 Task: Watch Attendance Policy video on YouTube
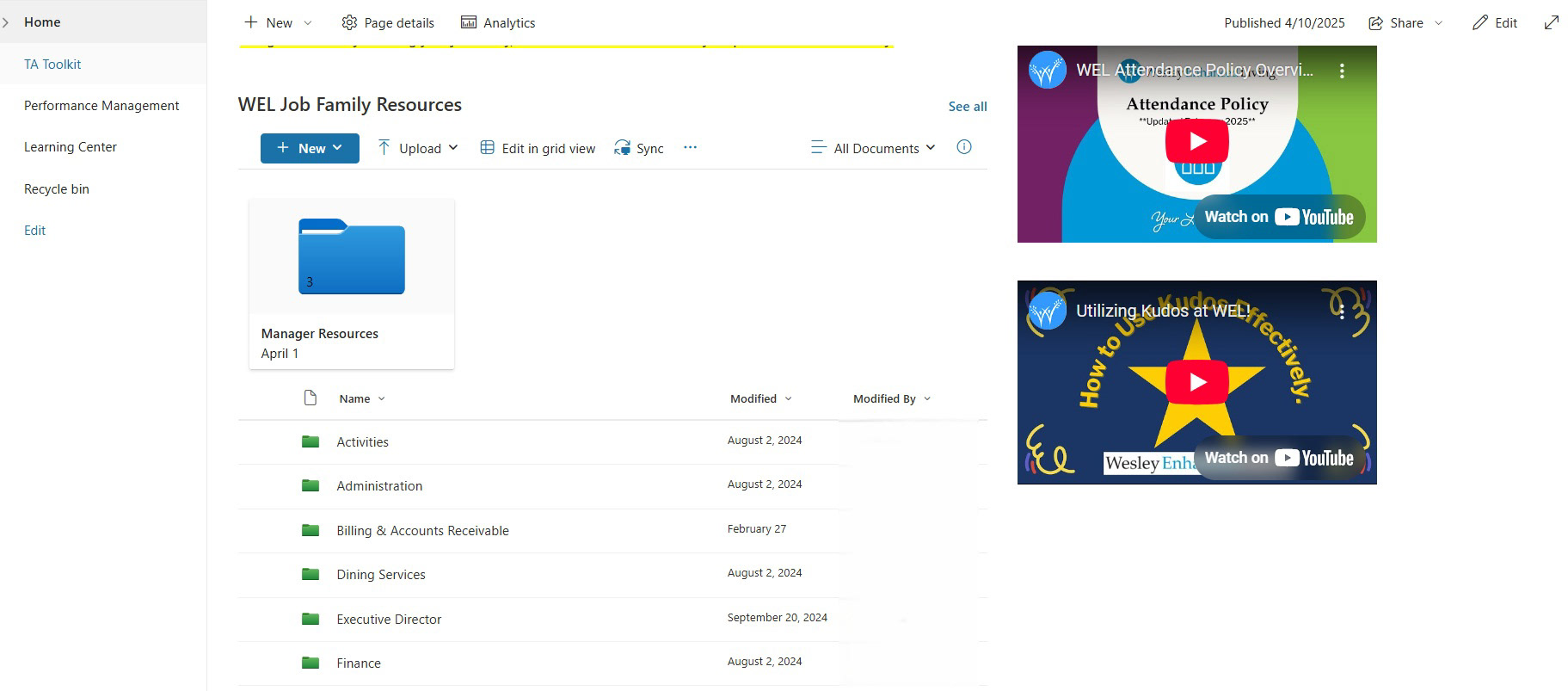1279,217
